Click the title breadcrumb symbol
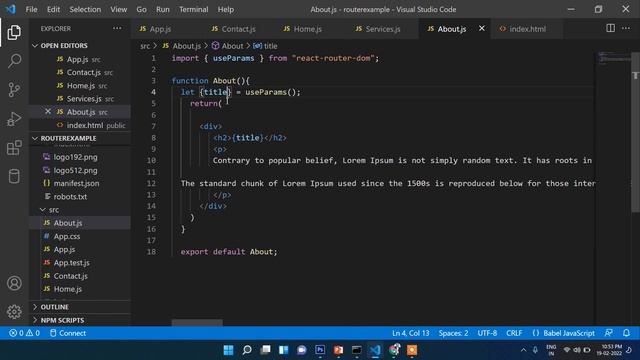This screenshot has height=360, width=640. 265,46
